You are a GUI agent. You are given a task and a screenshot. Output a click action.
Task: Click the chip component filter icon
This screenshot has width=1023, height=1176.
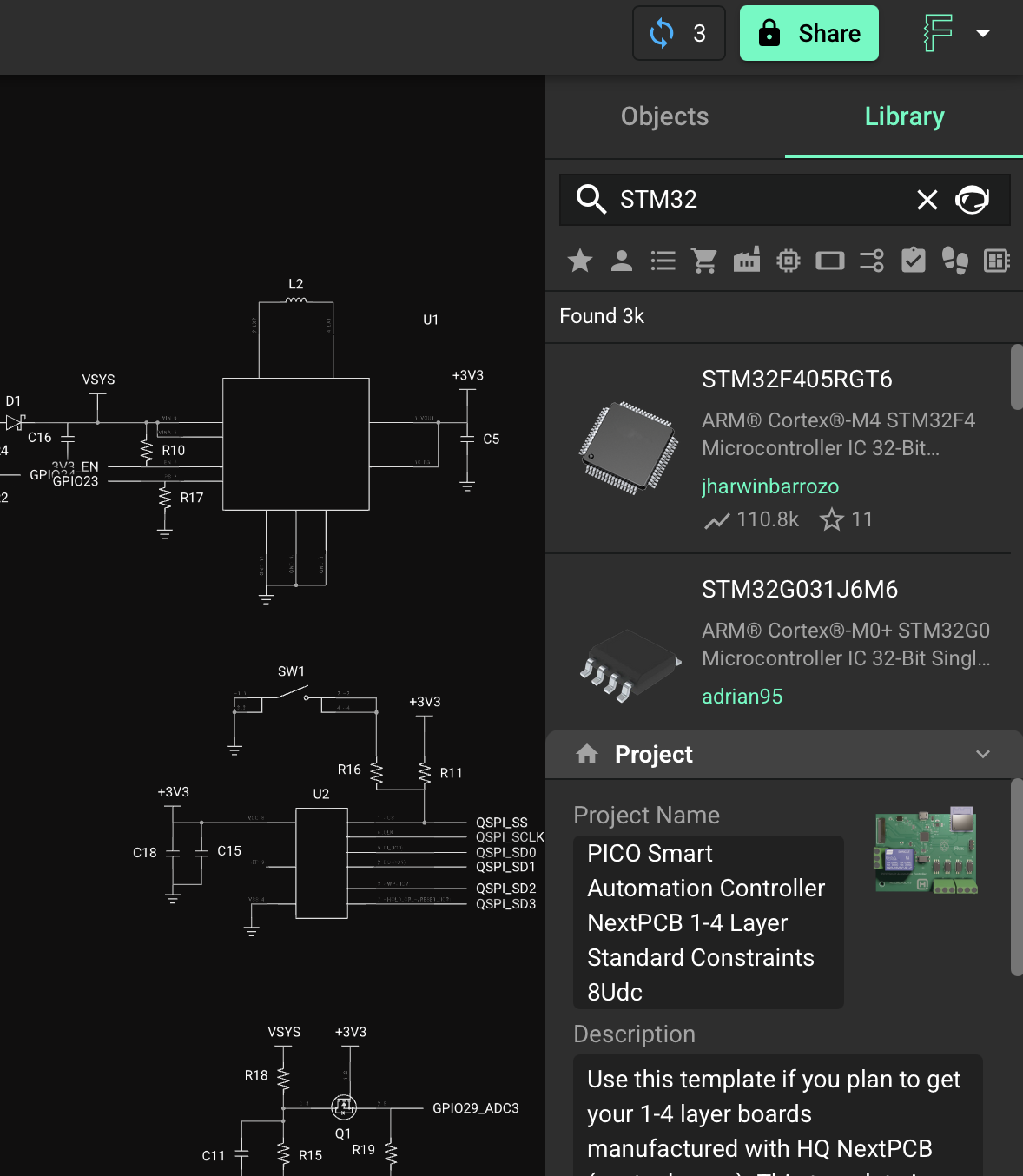(x=789, y=261)
